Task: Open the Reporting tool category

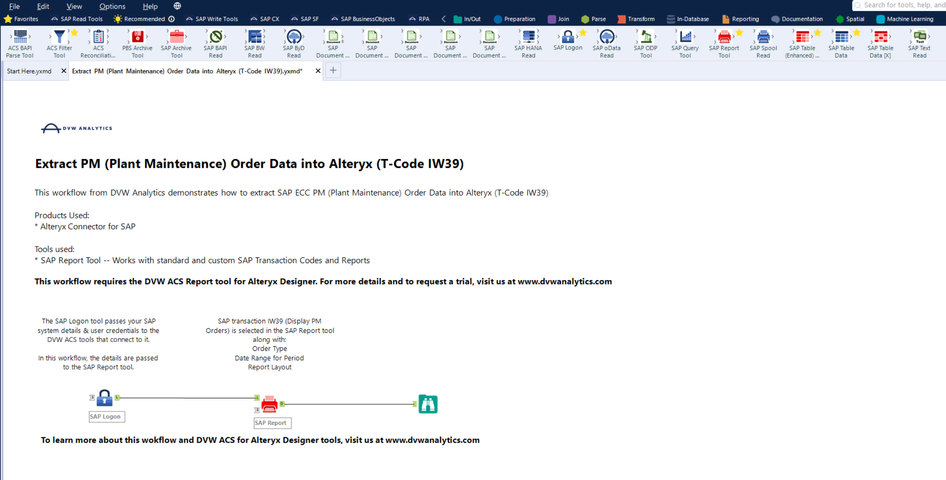Action: tap(740, 19)
